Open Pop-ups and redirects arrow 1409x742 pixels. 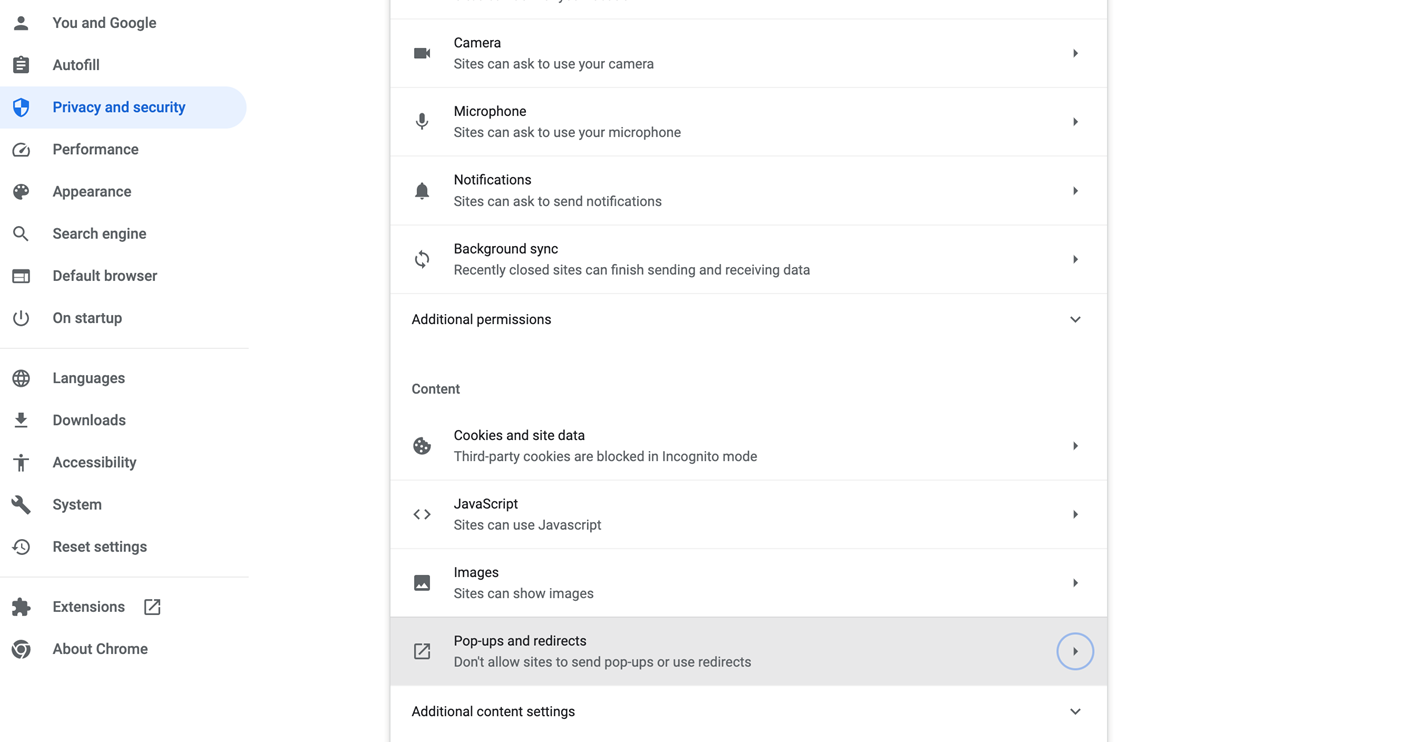point(1075,652)
